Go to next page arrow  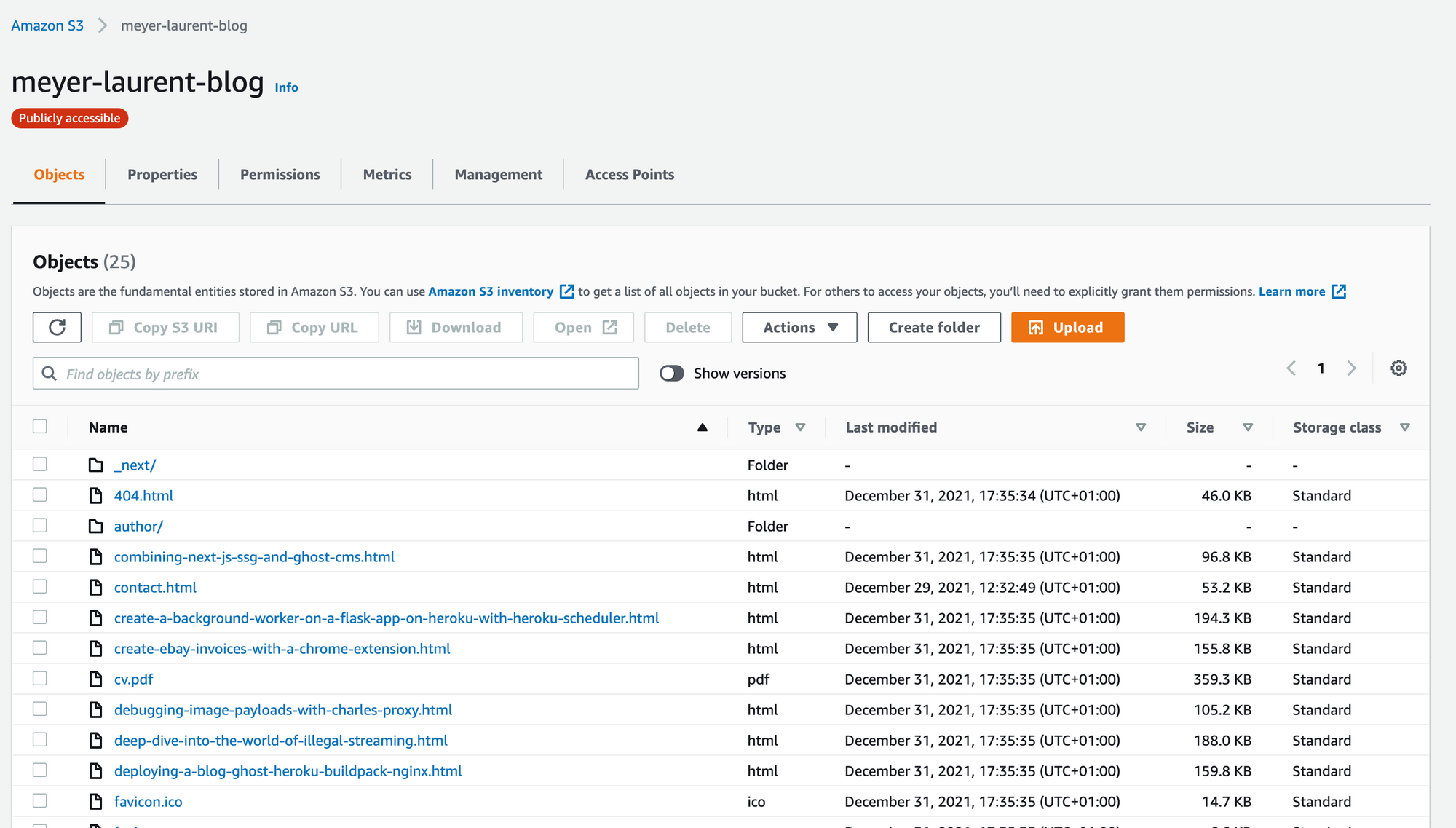click(1351, 368)
